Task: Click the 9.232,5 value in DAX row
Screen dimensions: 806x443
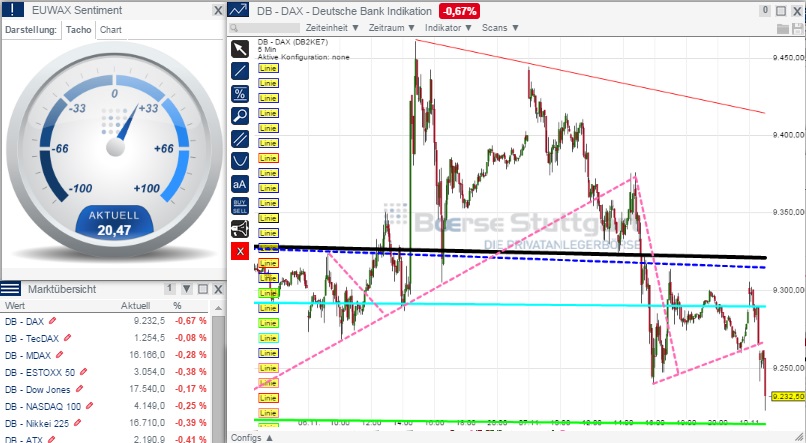Action: point(150,321)
